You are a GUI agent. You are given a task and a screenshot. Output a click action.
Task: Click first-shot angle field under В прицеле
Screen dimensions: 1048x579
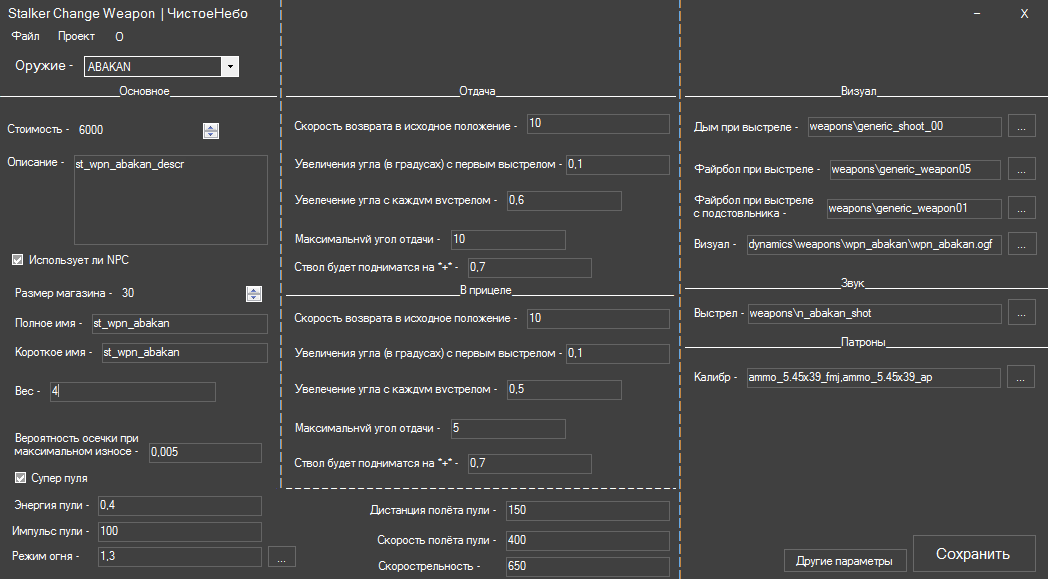point(618,354)
